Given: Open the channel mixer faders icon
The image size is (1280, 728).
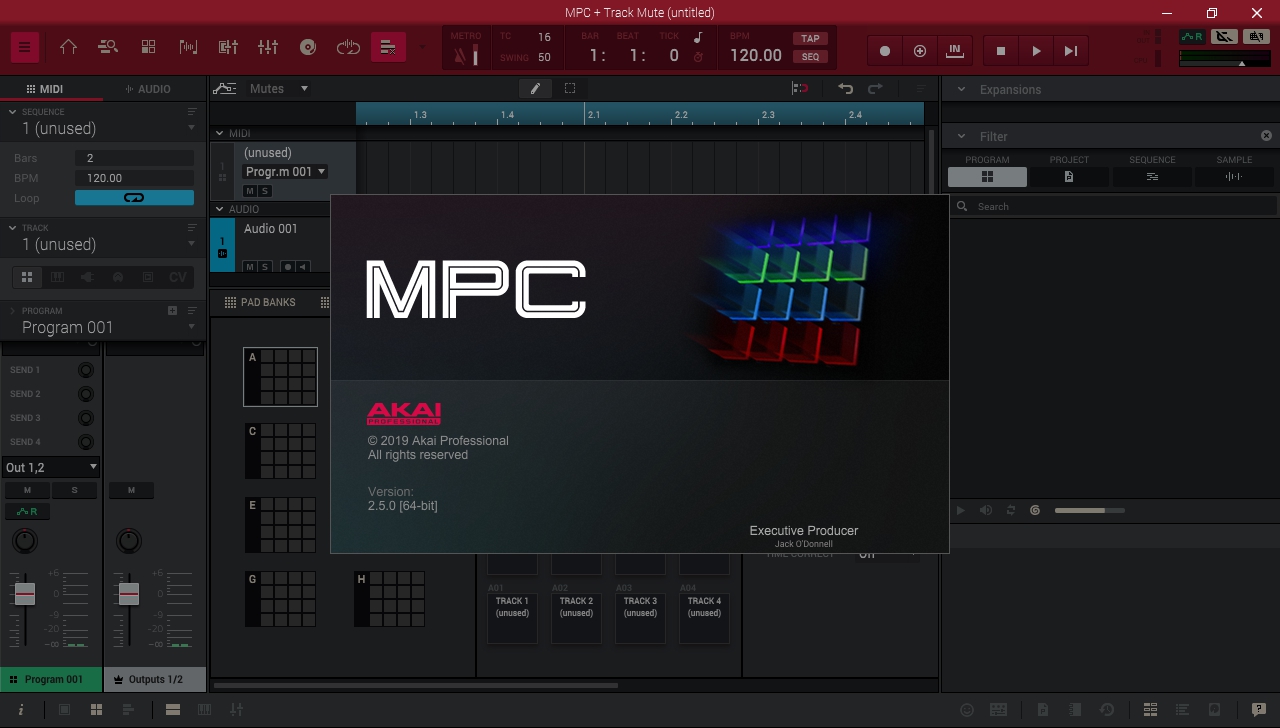Looking at the screenshot, I should pos(268,47).
